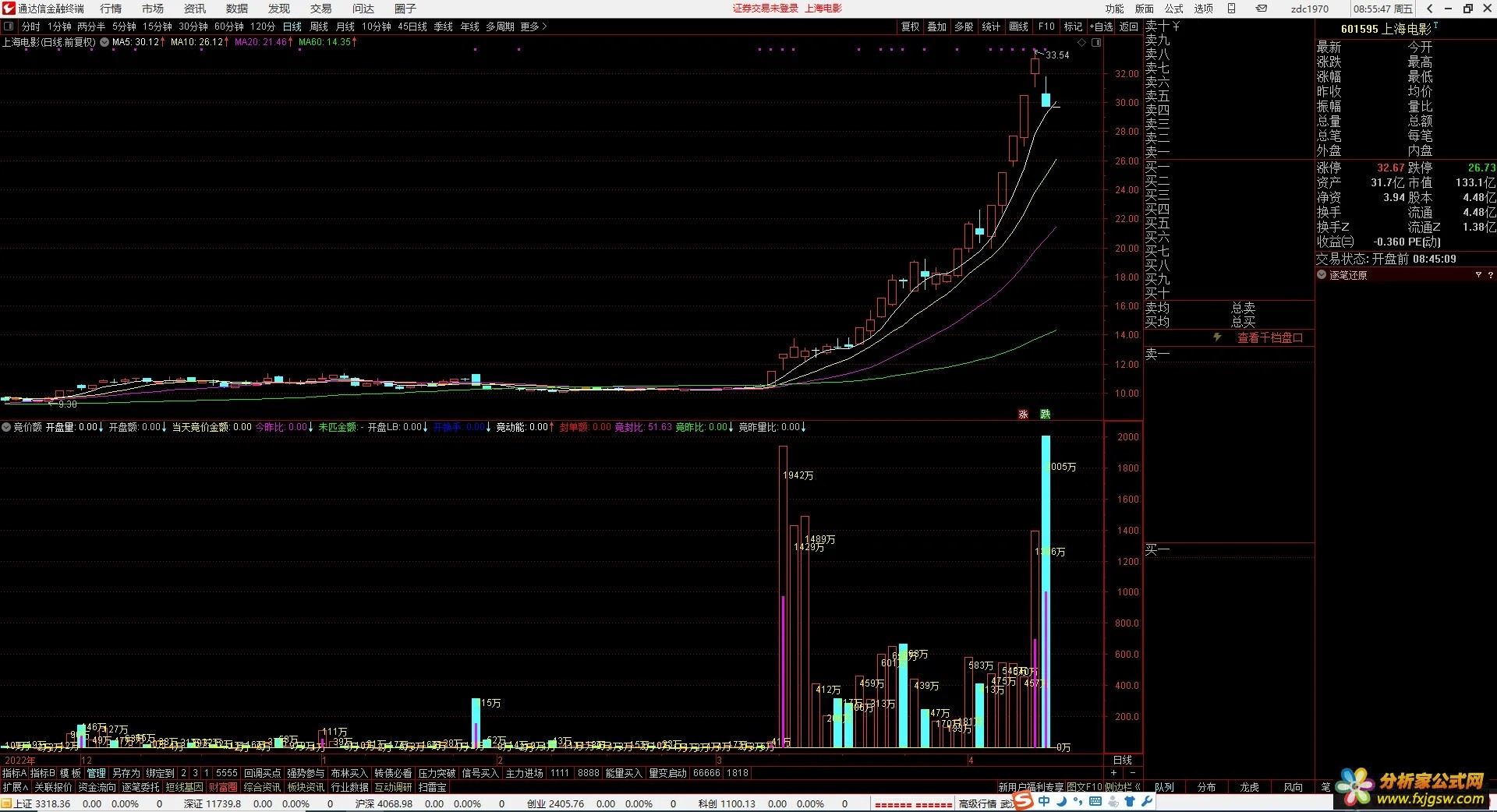Select 回调买点 indicator

point(262,773)
